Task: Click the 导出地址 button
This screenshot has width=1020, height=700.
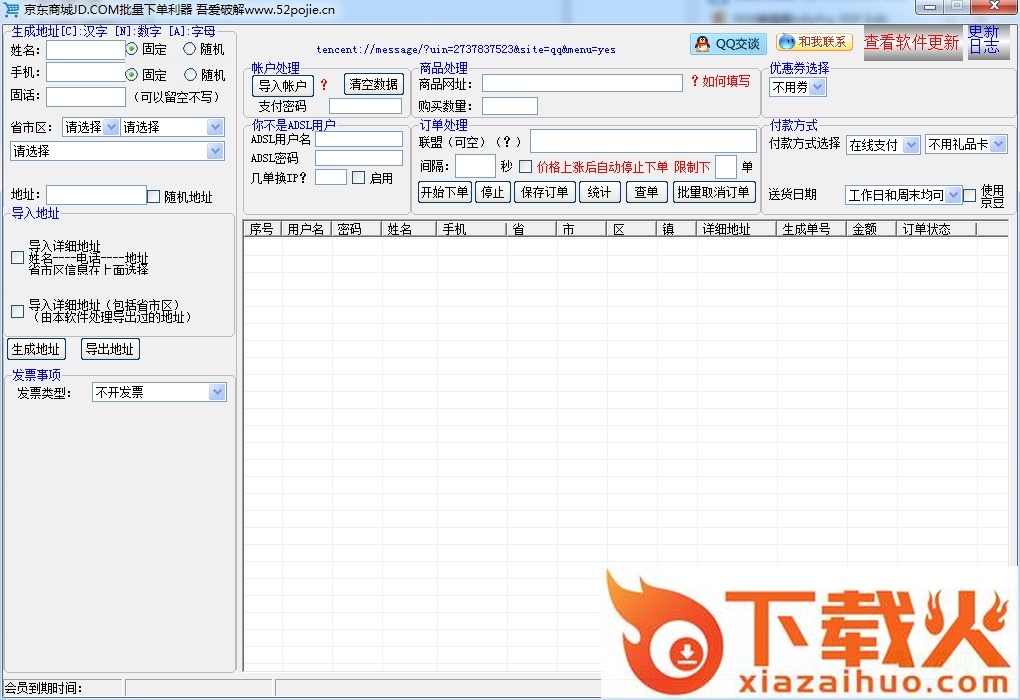Action: (x=110, y=349)
